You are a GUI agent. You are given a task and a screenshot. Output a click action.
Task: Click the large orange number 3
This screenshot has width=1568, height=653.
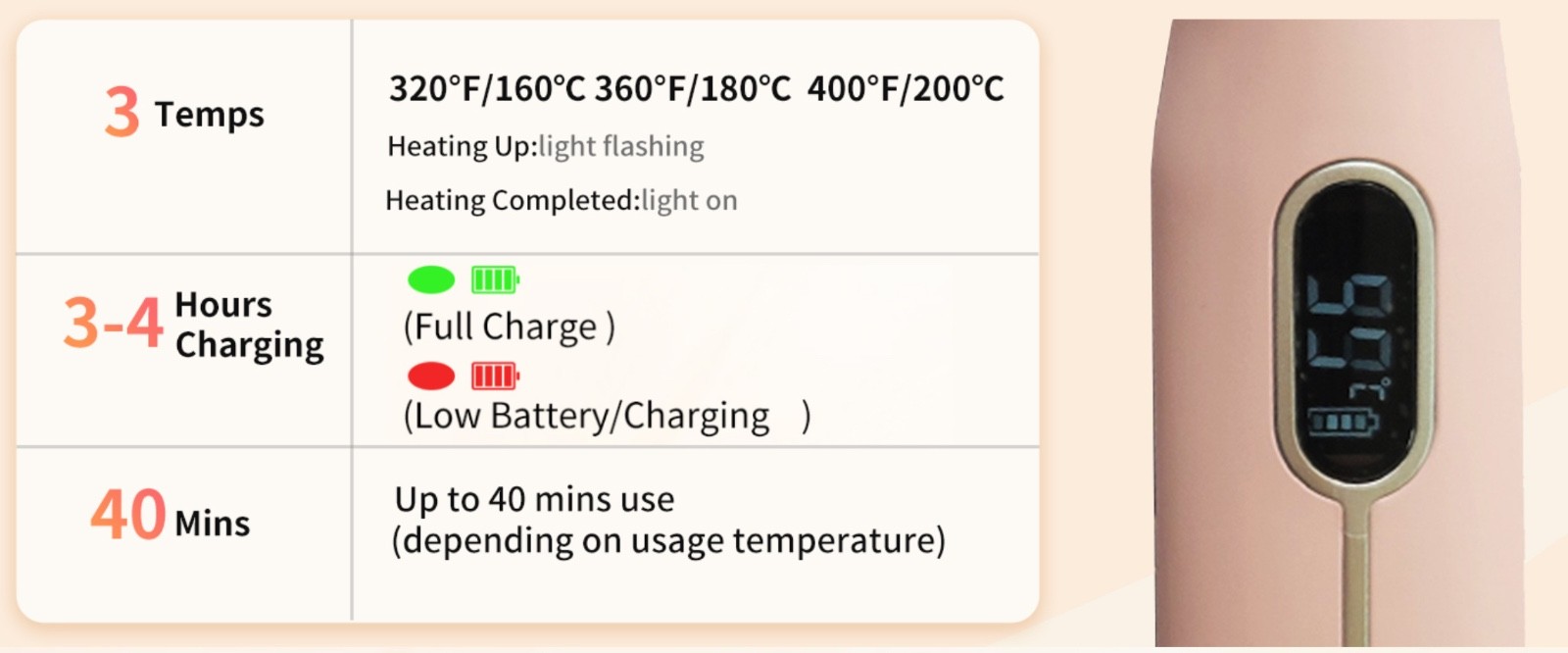122,112
